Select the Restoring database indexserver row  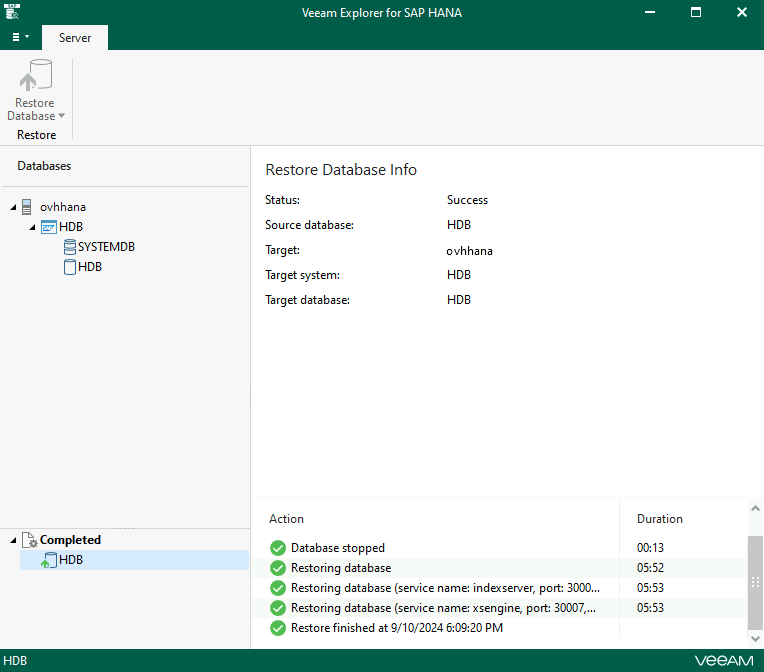point(445,588)
